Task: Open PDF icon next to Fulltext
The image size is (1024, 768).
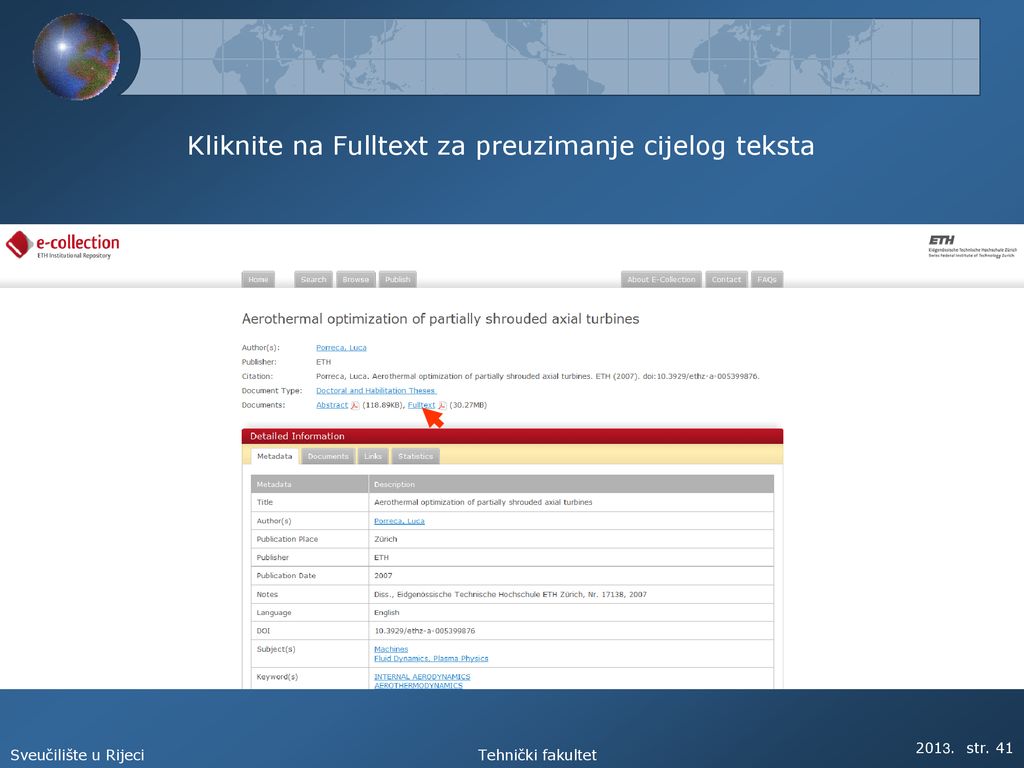Action: [442, 406]
